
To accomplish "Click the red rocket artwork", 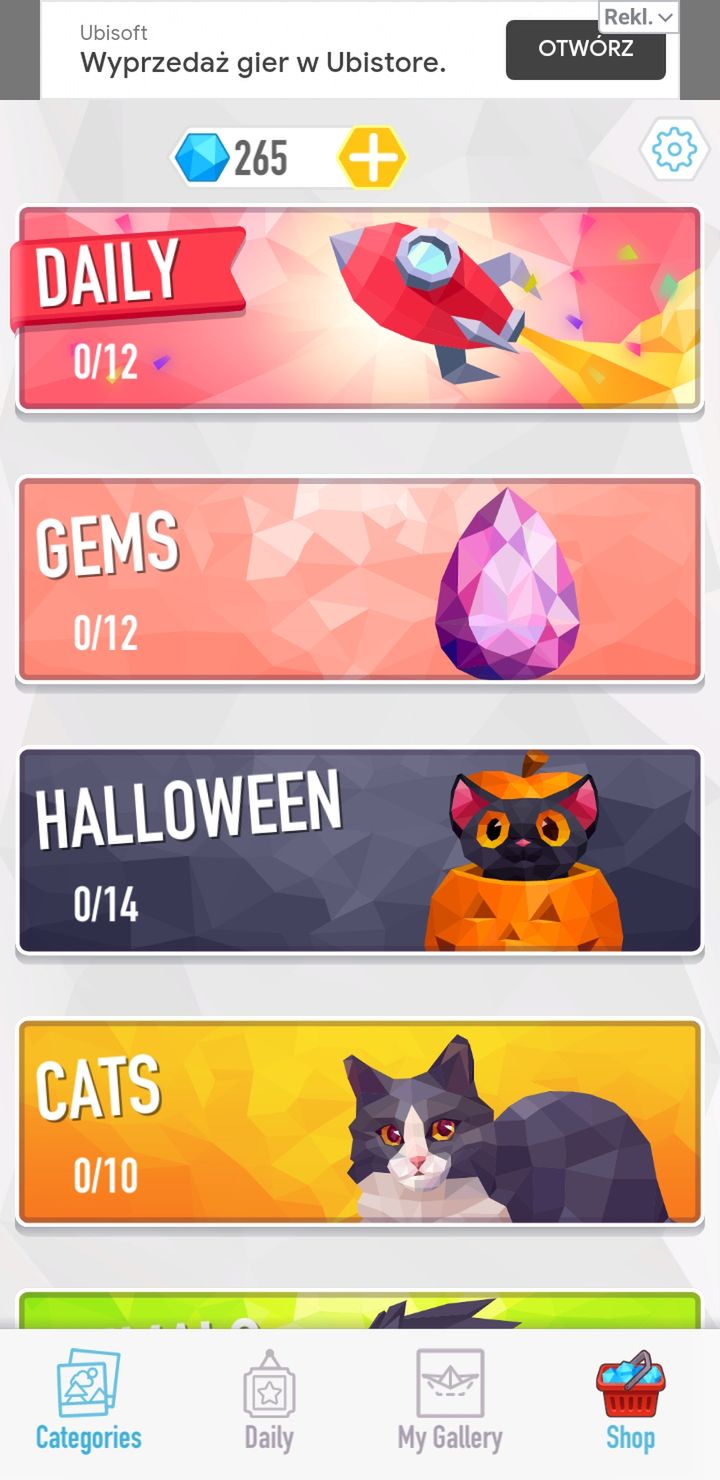I will [x=437, y=296].
